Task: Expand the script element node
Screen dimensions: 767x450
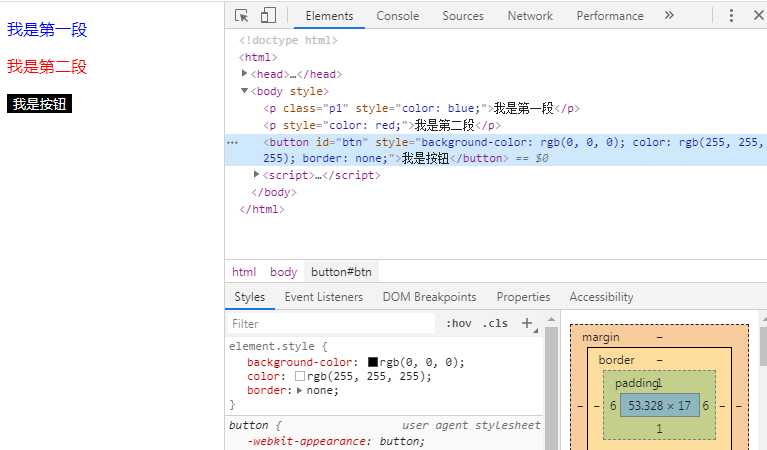Action: coord(256,174)
